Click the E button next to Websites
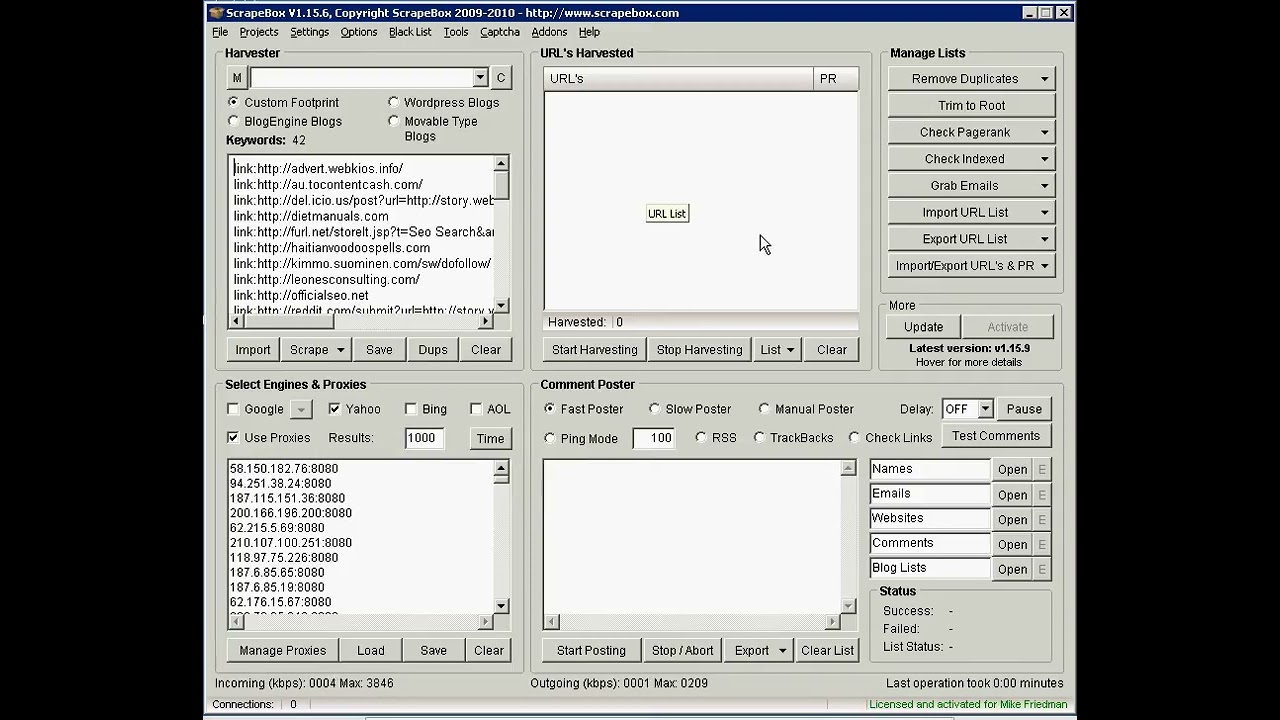The width and height of the screenshot is (1280, 720). point(1042,519)
